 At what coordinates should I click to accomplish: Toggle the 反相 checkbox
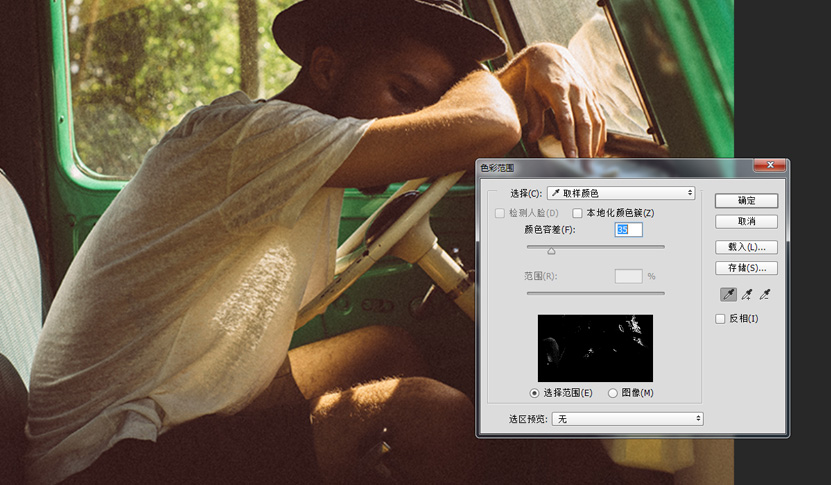pyautogui.click(x=720, y=319)
